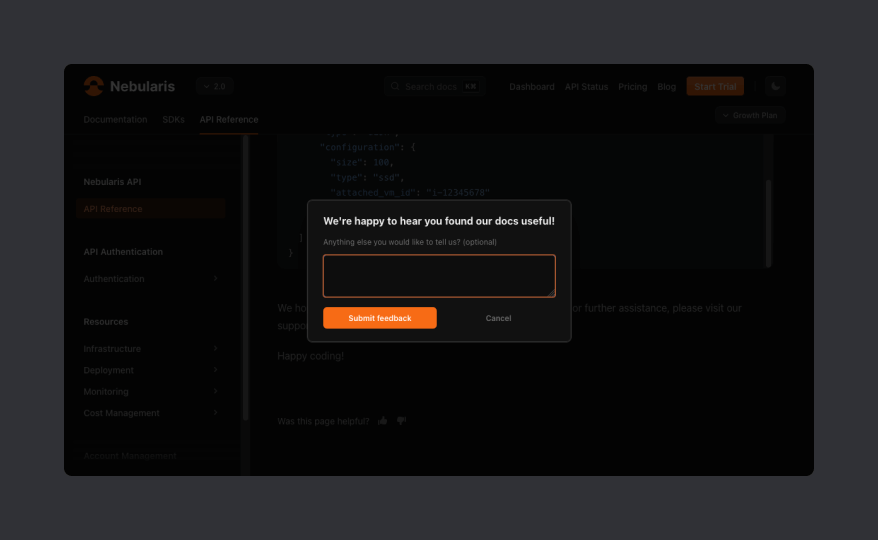Expand Cost Management in sidebar
Screen dimensions: 878x540
click(216, 413)
